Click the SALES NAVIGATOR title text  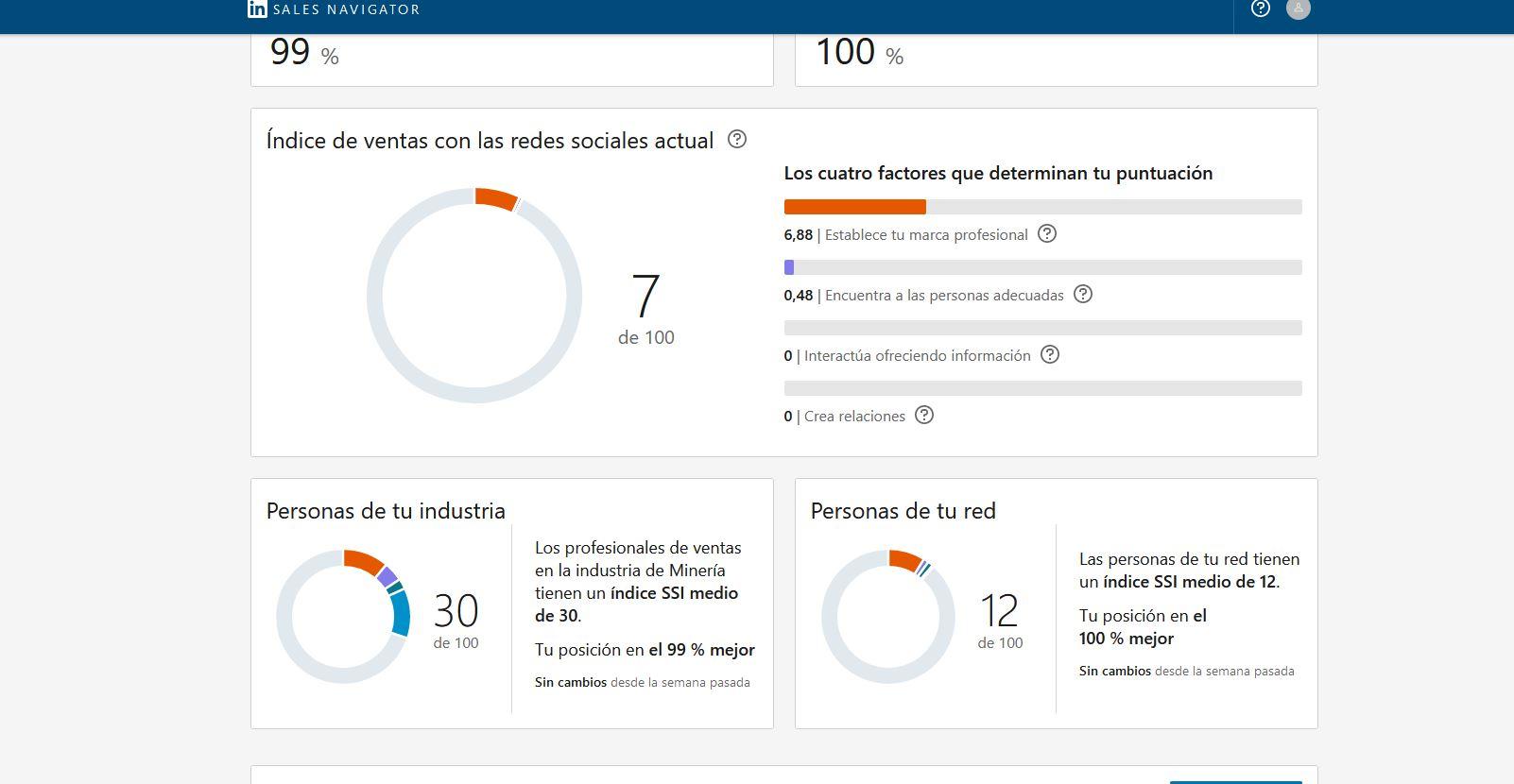pyautogui.click(x=346, y=9)
